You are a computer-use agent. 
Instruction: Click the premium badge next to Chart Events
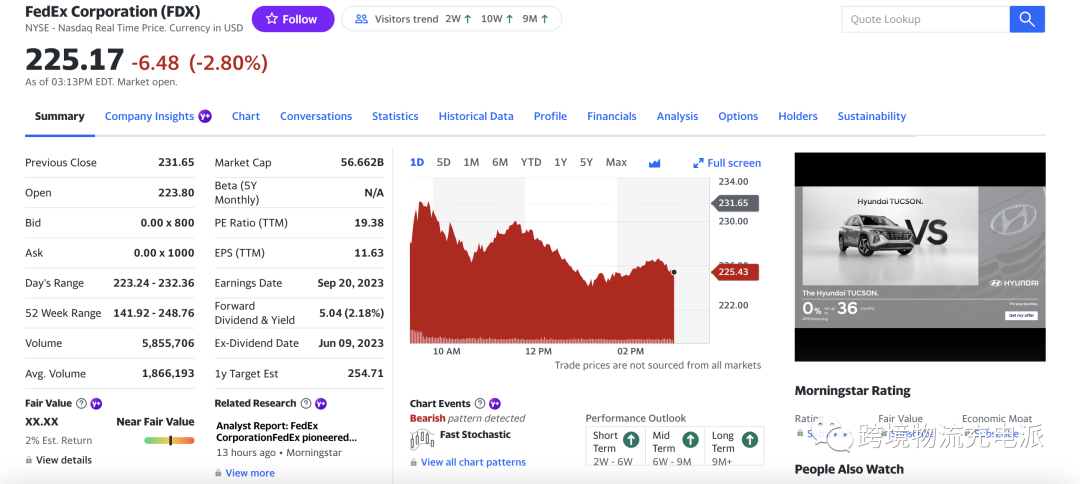click(x=495, y=403)
